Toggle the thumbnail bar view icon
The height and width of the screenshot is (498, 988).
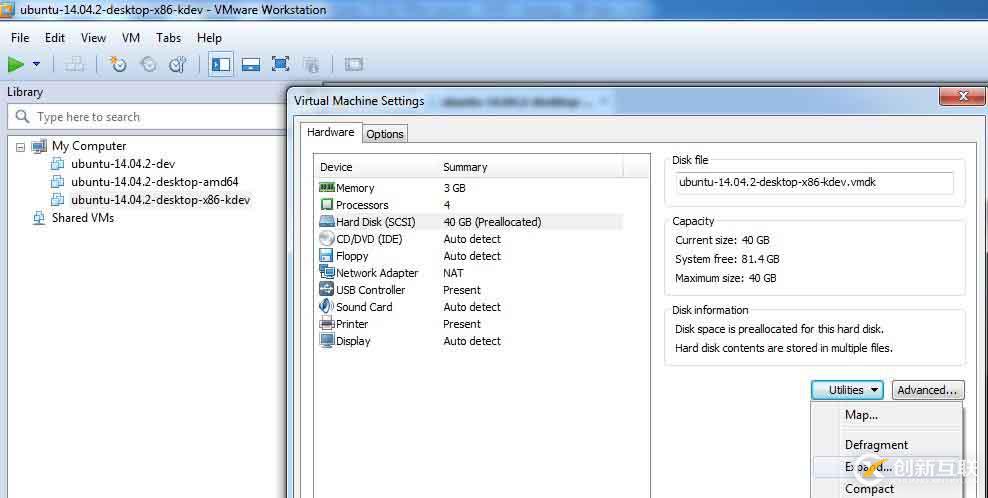coord(251,64)
